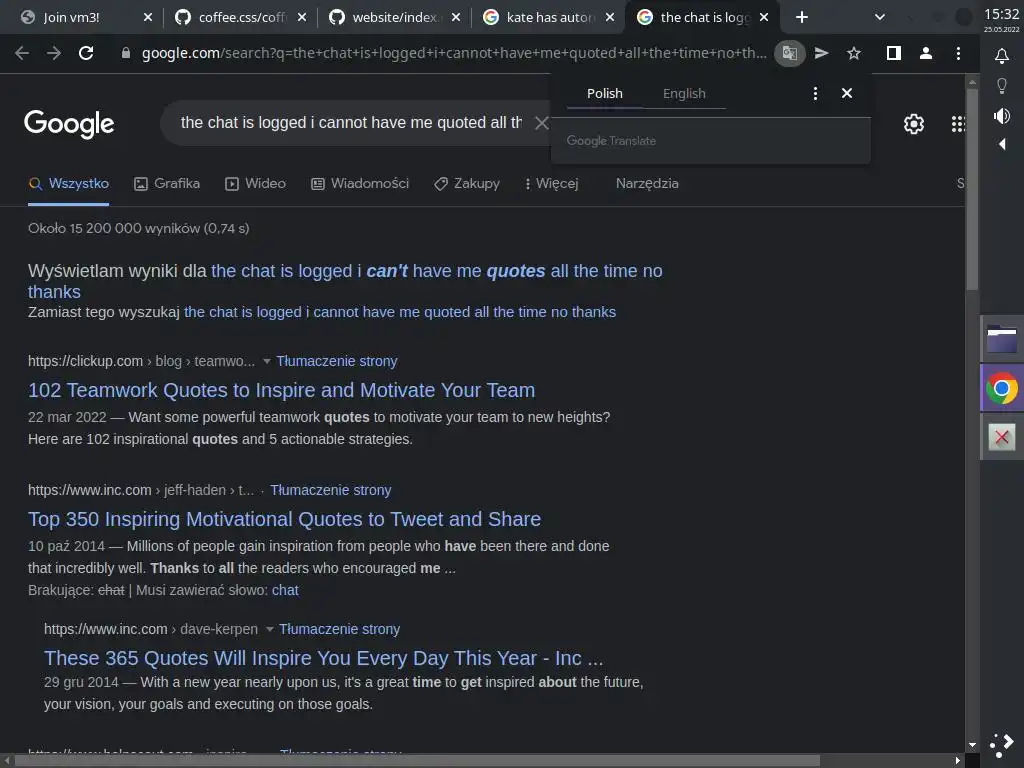Viewport: 1024px width, 768px height.
Task: Open a new browser tab
Action: pyautogui.click(x=802, y=18)
